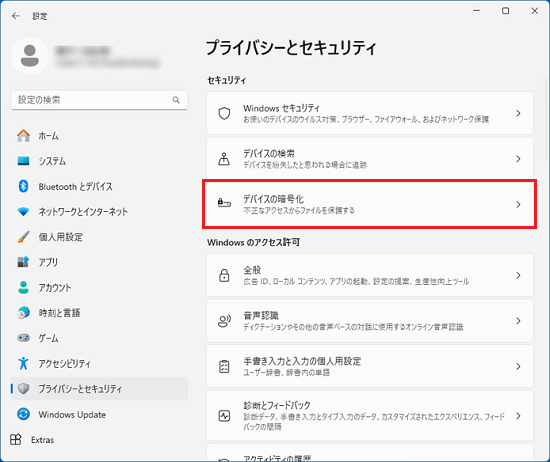
Task: Select プライバシーとセキュリティ in the sidebar
Action: click(100, 389)
